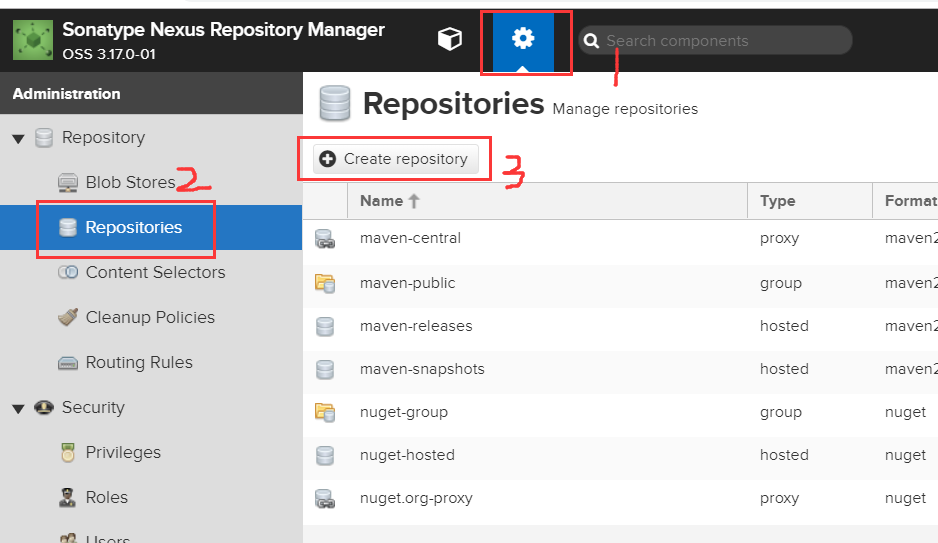Click the plus icon on Create repository

point(327,159)
